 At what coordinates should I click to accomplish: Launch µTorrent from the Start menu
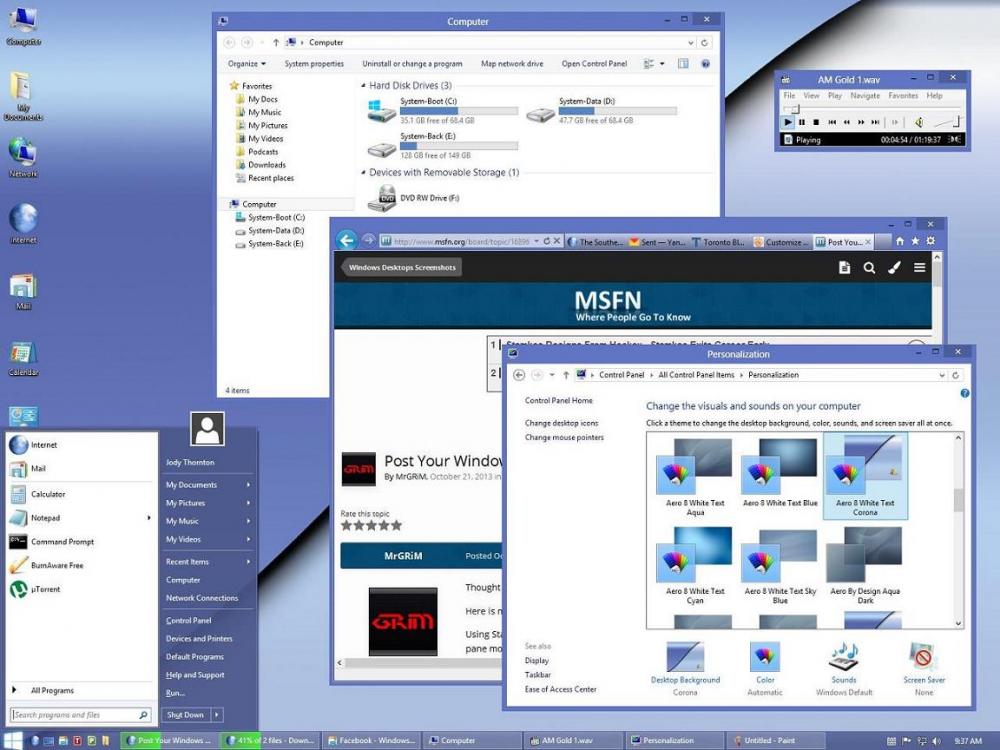pyautogui.click(x=48, y=589)
